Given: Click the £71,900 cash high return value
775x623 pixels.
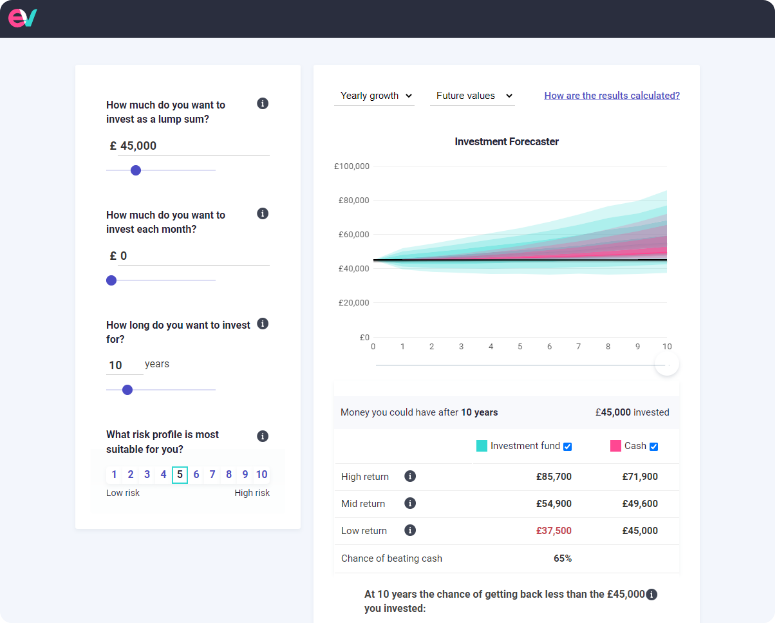Looking at the screenshot, I should coord(640,477).
